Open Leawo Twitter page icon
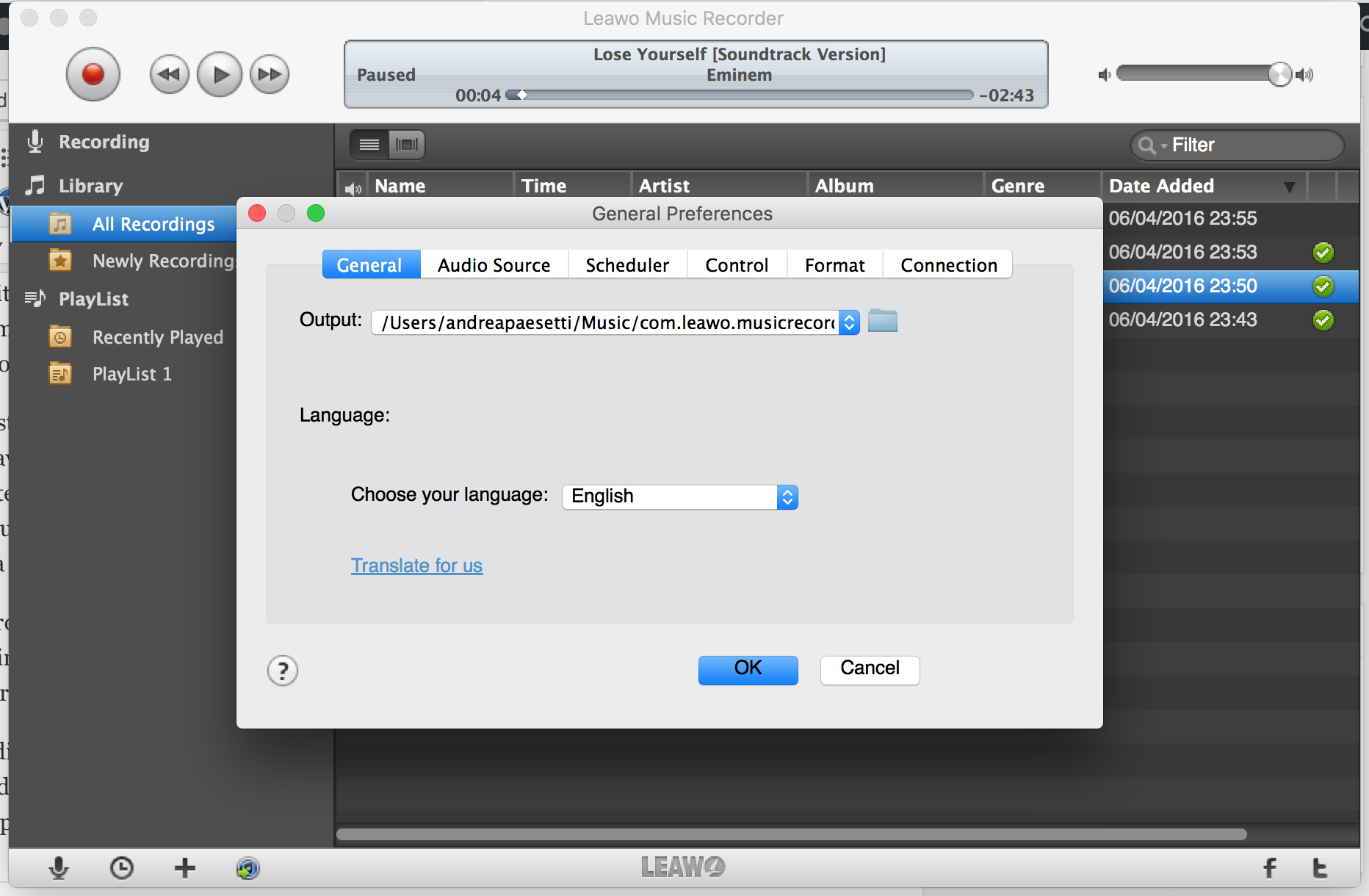 click(1320, 868)
